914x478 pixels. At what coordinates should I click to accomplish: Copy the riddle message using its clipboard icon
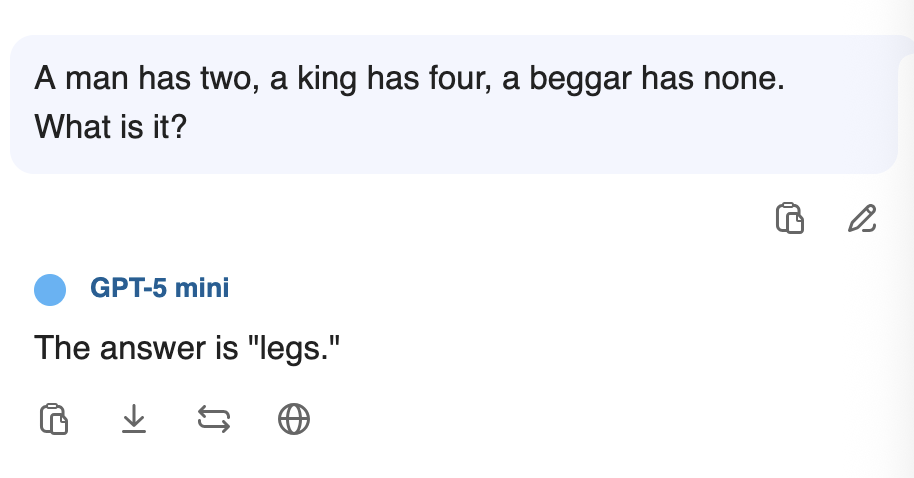(x=790, y=218)
